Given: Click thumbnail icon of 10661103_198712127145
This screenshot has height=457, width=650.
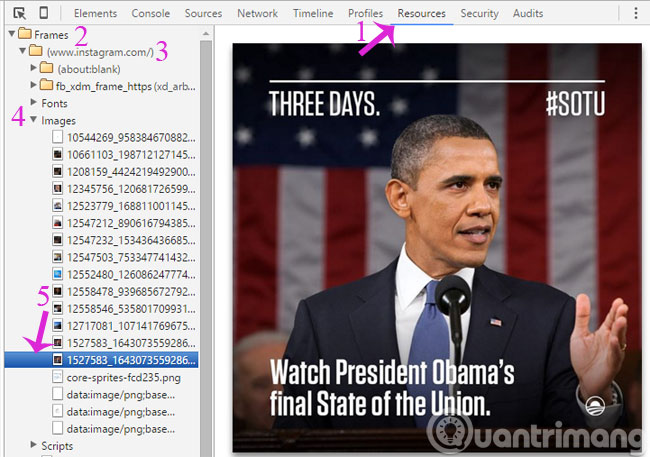Looking at the screenshot, I should pos(58,154).
